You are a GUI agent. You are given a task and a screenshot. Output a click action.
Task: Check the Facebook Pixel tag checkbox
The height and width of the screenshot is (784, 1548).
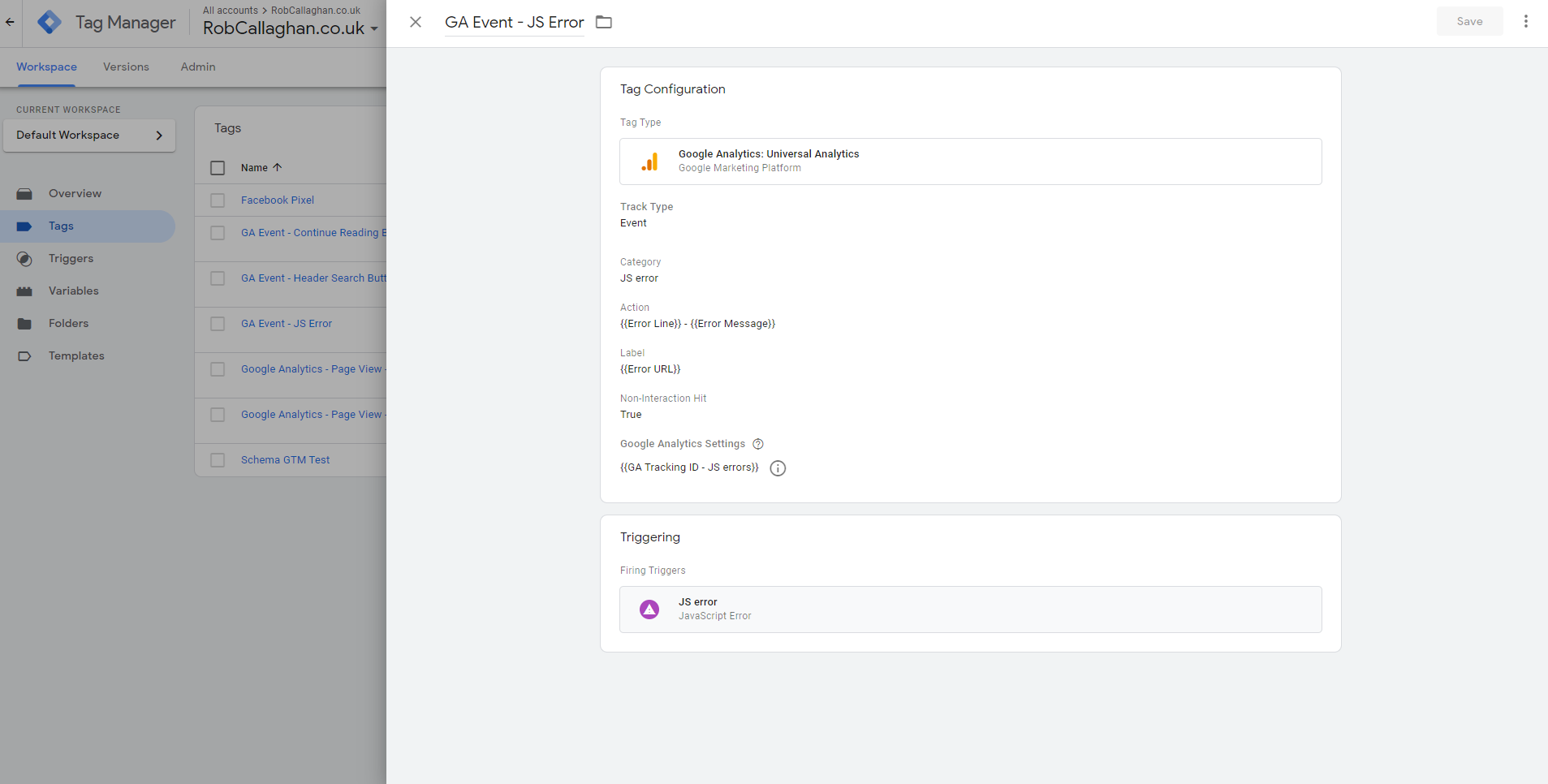click(x=217, y=200)
